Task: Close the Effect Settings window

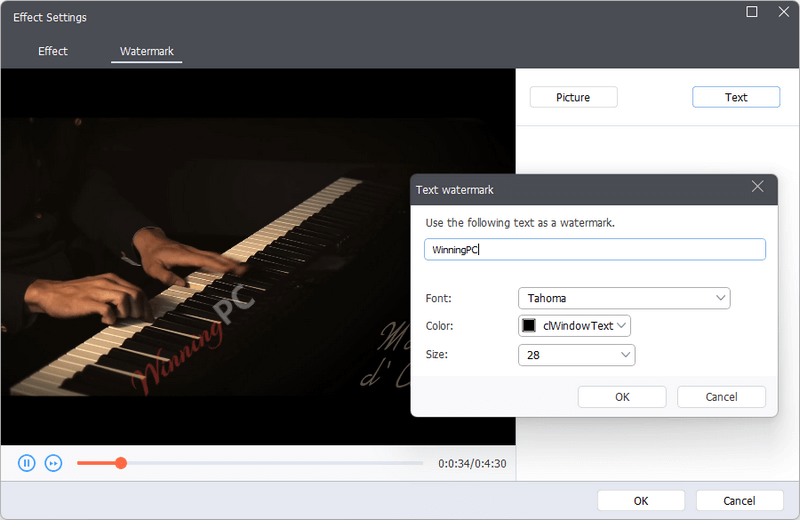Action: click(784, 12)
